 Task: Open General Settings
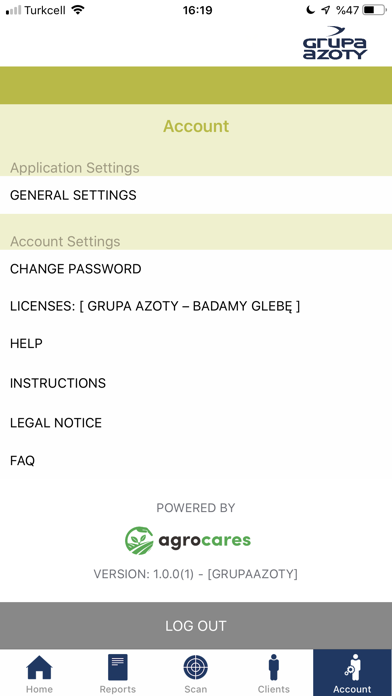click(x=196, y=195)
